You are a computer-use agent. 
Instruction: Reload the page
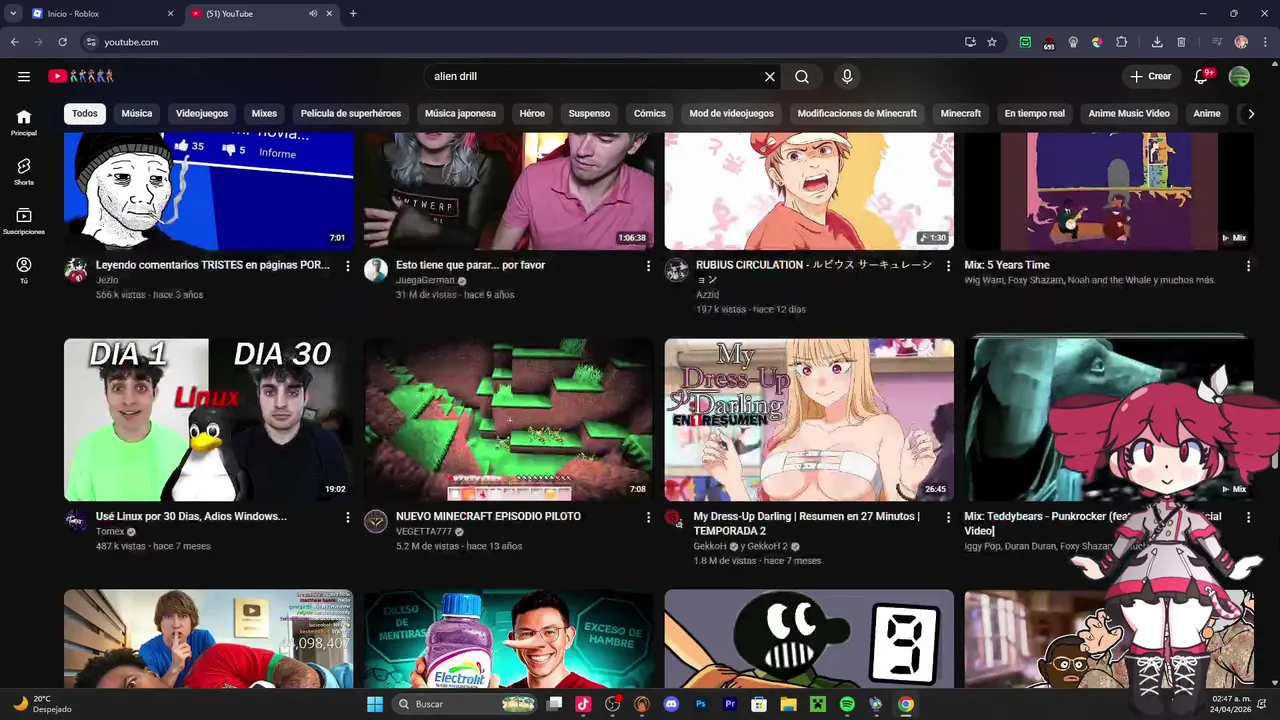tap(62, 42)
